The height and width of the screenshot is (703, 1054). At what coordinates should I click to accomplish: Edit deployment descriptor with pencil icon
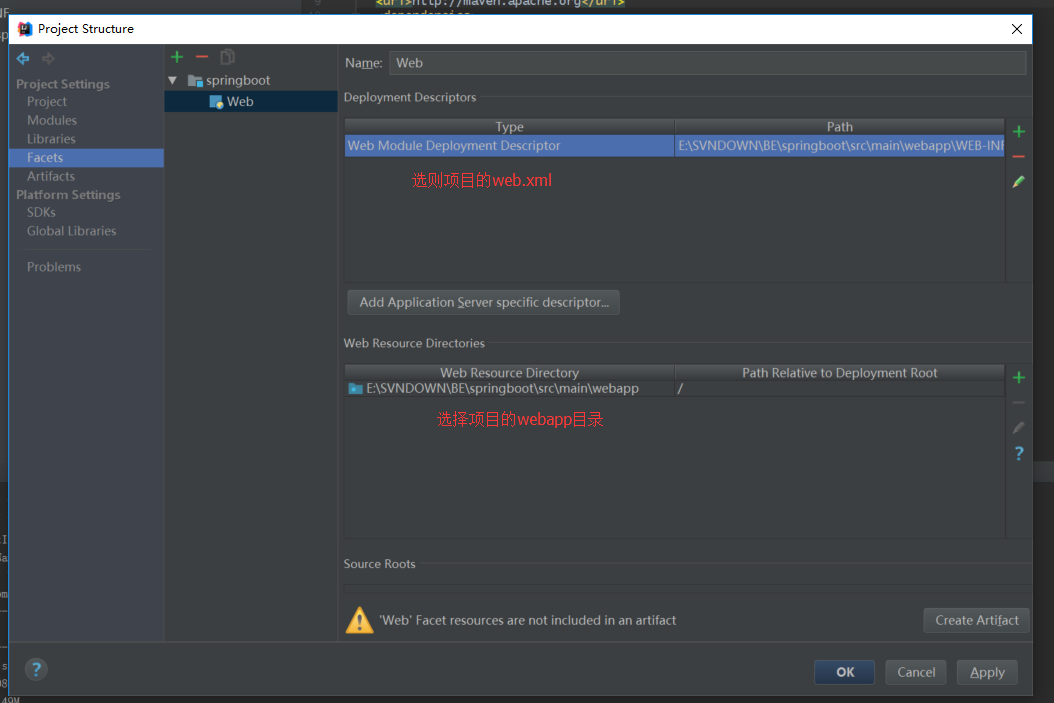click(1019, 181)
